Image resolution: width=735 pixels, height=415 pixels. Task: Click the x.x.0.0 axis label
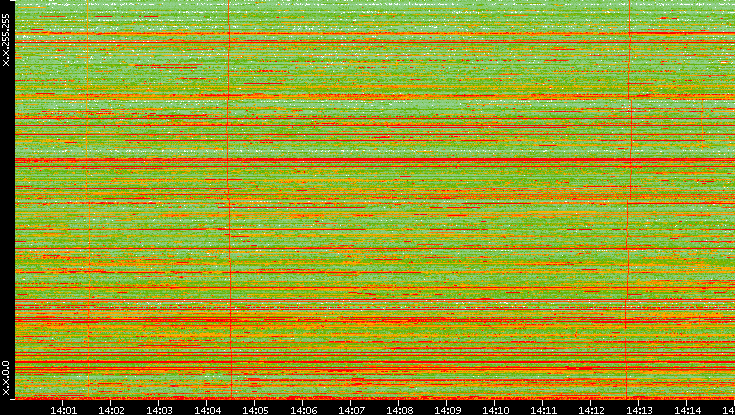[6, 378]
